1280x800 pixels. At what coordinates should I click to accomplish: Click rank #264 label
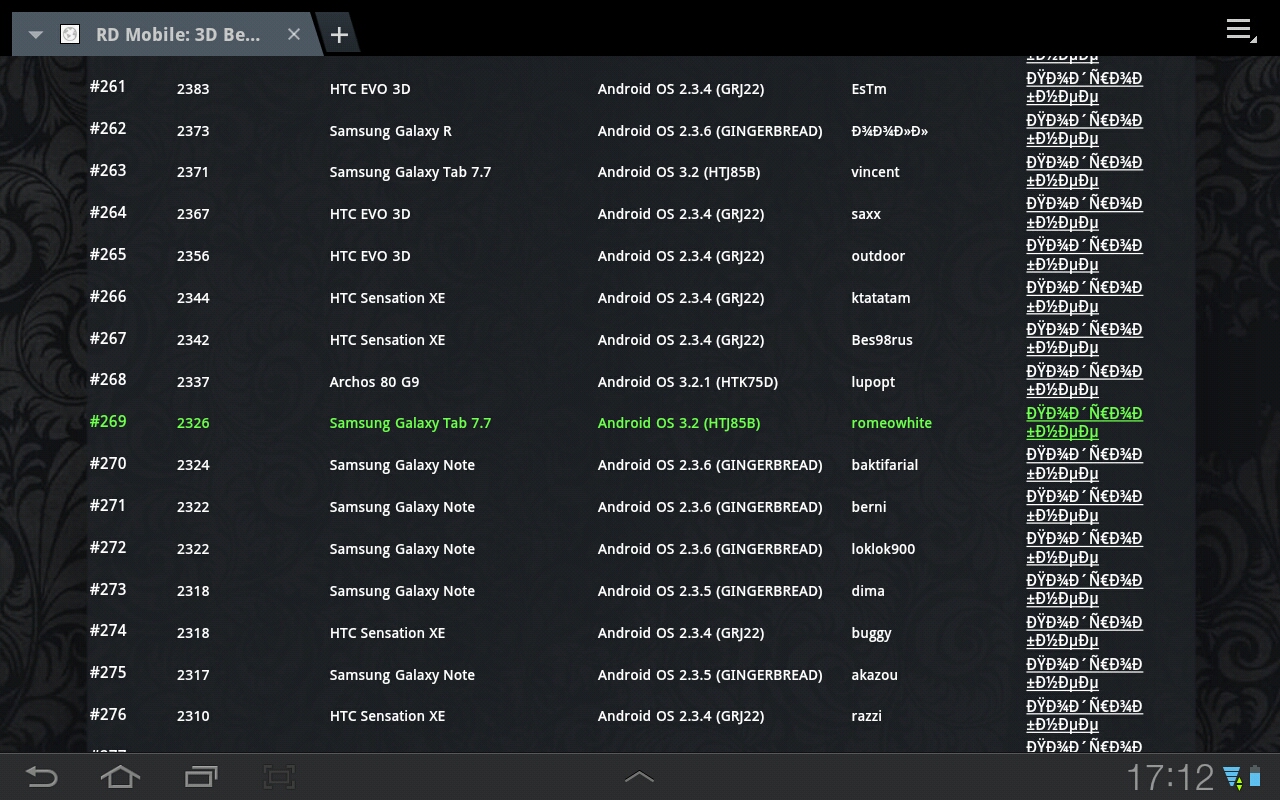coord(108,212)
